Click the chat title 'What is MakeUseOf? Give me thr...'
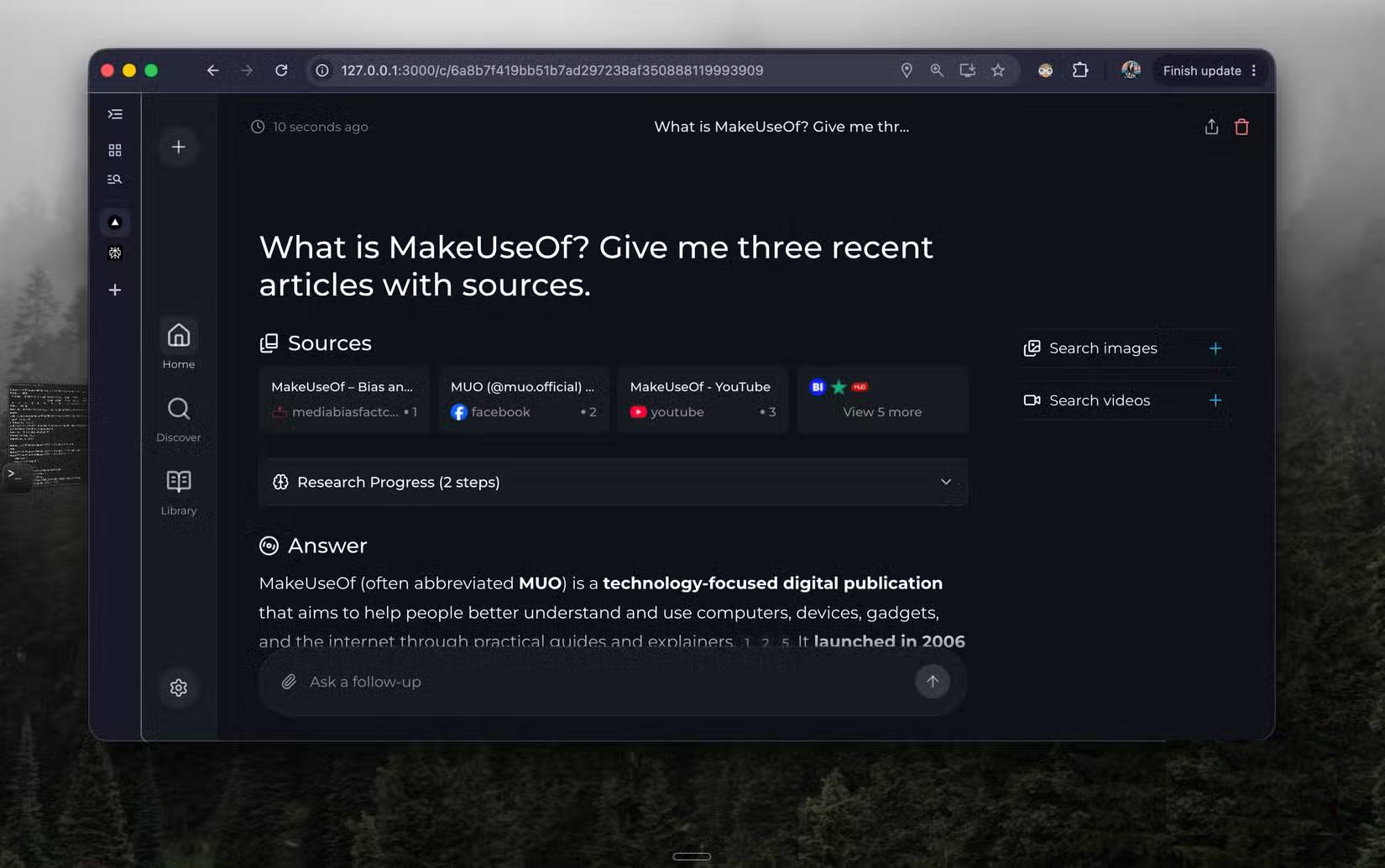Viewport: 1385px width, 868px height. tap(781, 127)
